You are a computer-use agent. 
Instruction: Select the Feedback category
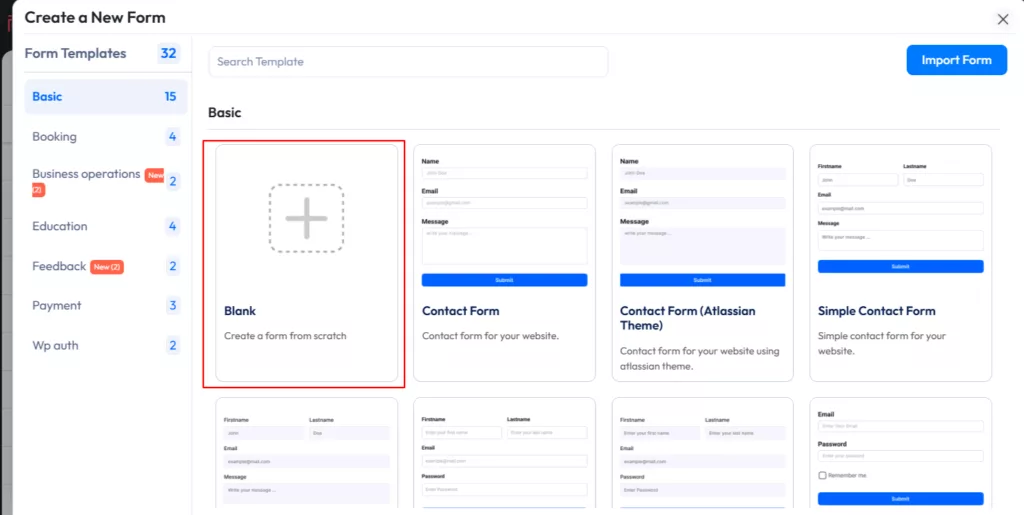point(59,266)
